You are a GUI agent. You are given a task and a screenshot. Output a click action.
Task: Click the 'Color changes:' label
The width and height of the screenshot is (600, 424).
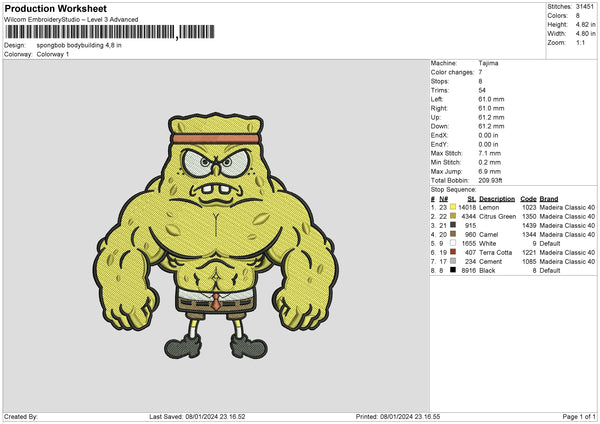coord(452,72)
